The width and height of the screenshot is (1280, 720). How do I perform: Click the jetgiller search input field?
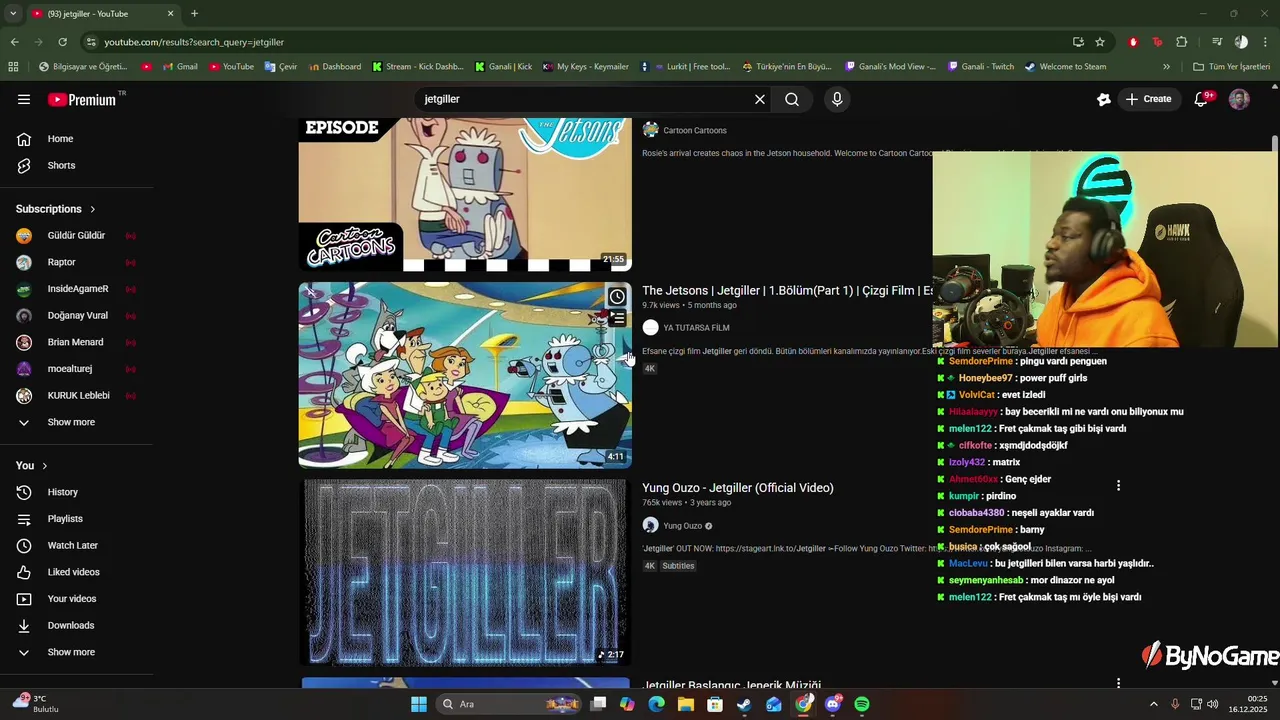pos(585,99)
